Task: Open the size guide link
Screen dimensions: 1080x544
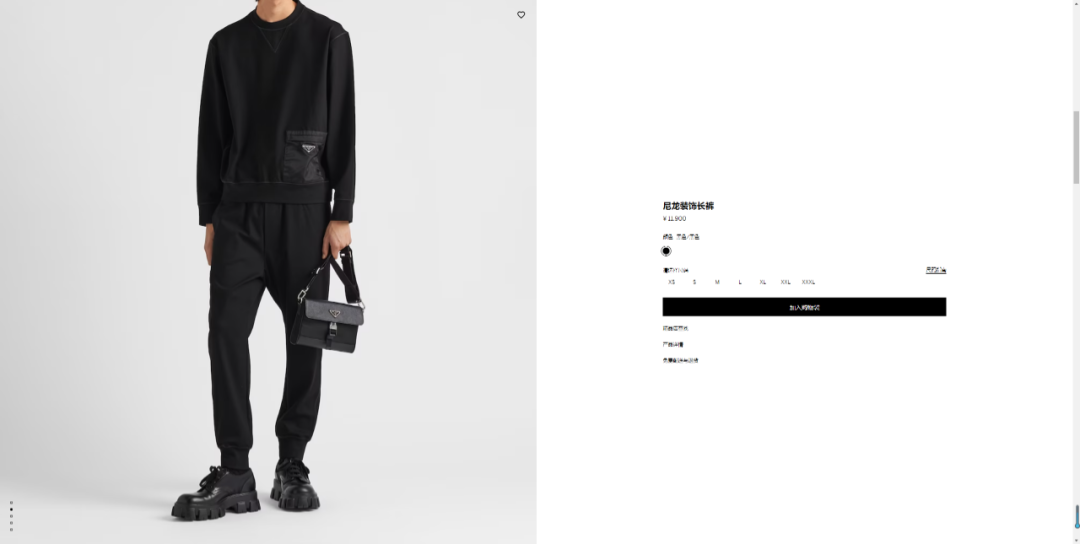Action: coord(935,270)
